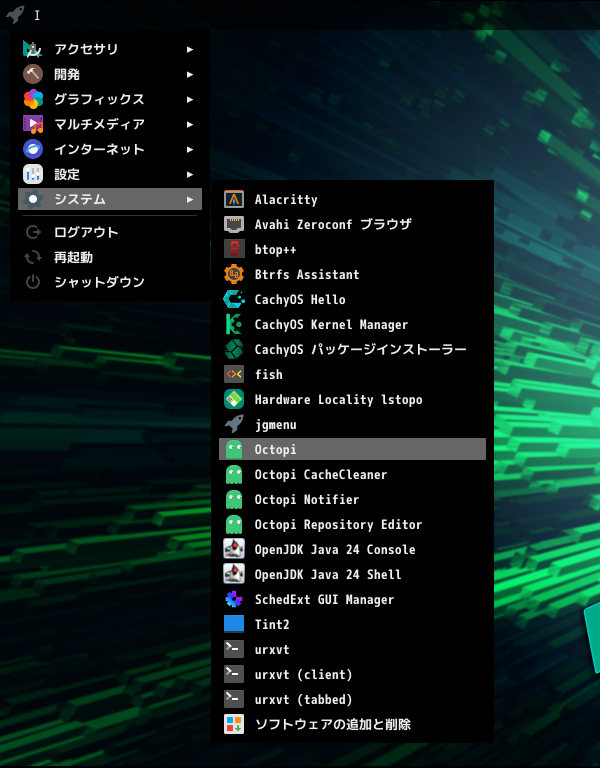
Task: Click the マルチメディア film icon
Action: coord(33,124)
